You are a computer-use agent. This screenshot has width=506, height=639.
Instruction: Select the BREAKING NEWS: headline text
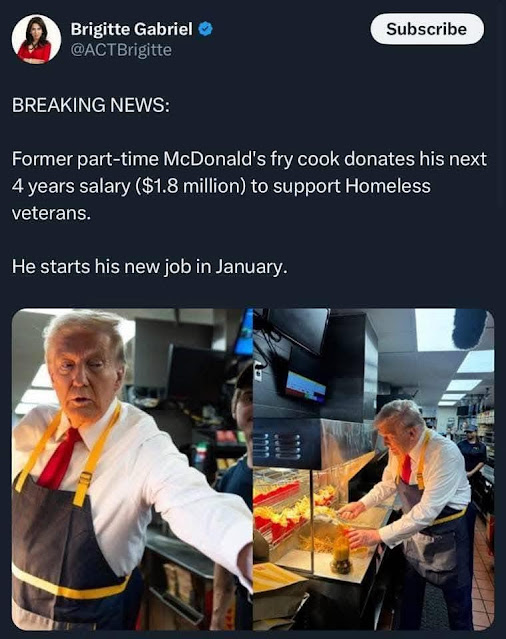pos(90,105)
